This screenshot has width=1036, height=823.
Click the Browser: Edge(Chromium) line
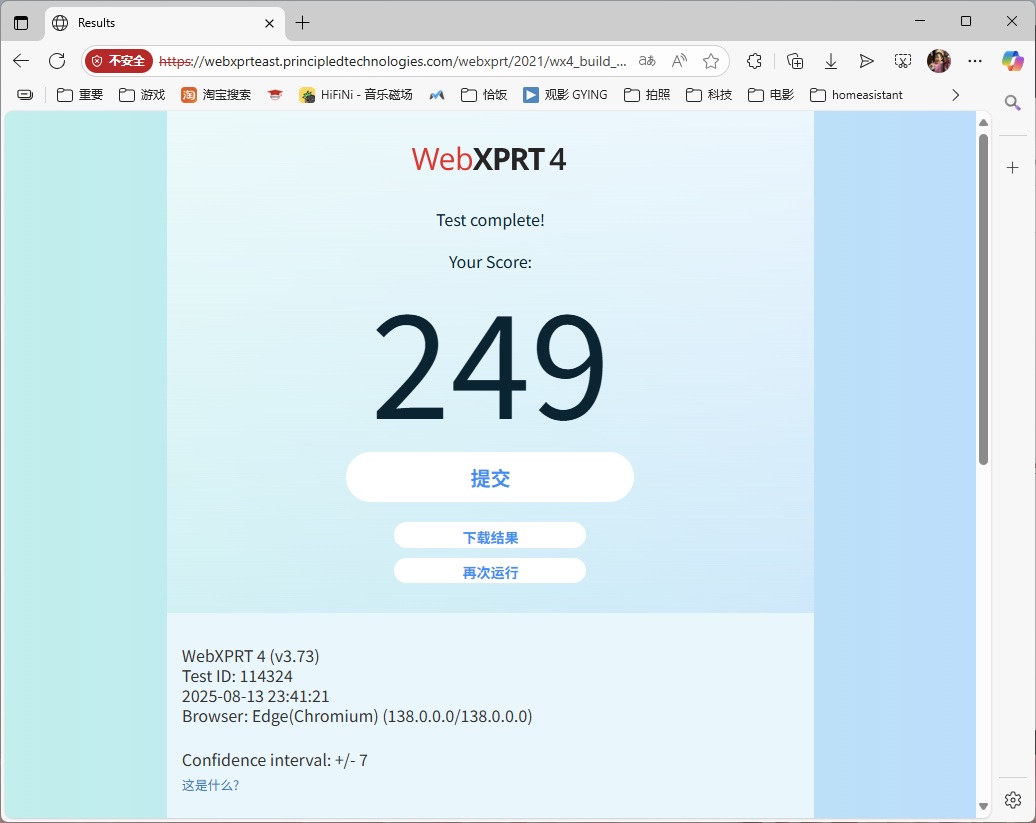coord(357,717)
